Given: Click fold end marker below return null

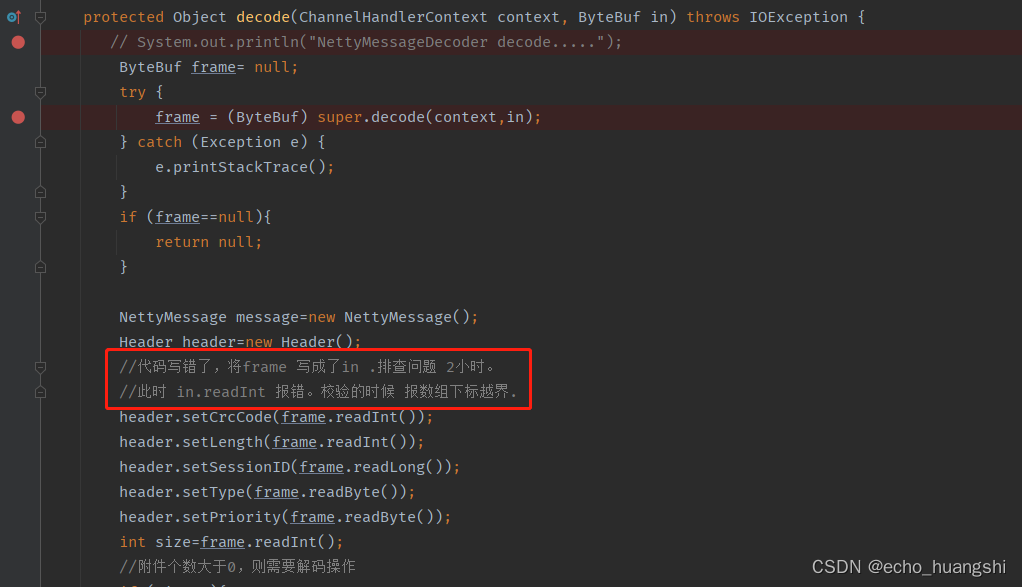Looking at the screenshot, I should 40,267.
